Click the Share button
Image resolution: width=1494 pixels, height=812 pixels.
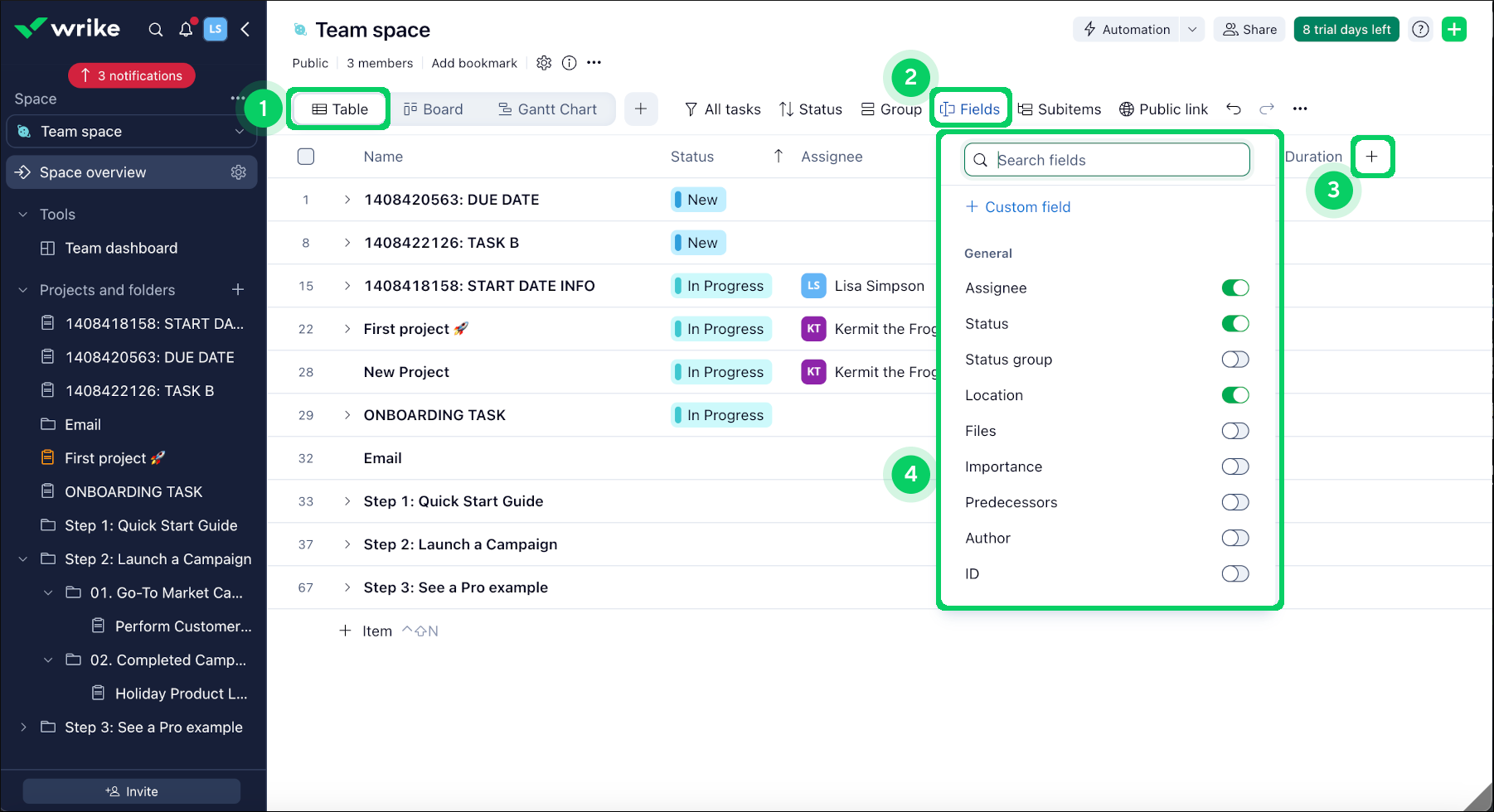point(1249,30)
